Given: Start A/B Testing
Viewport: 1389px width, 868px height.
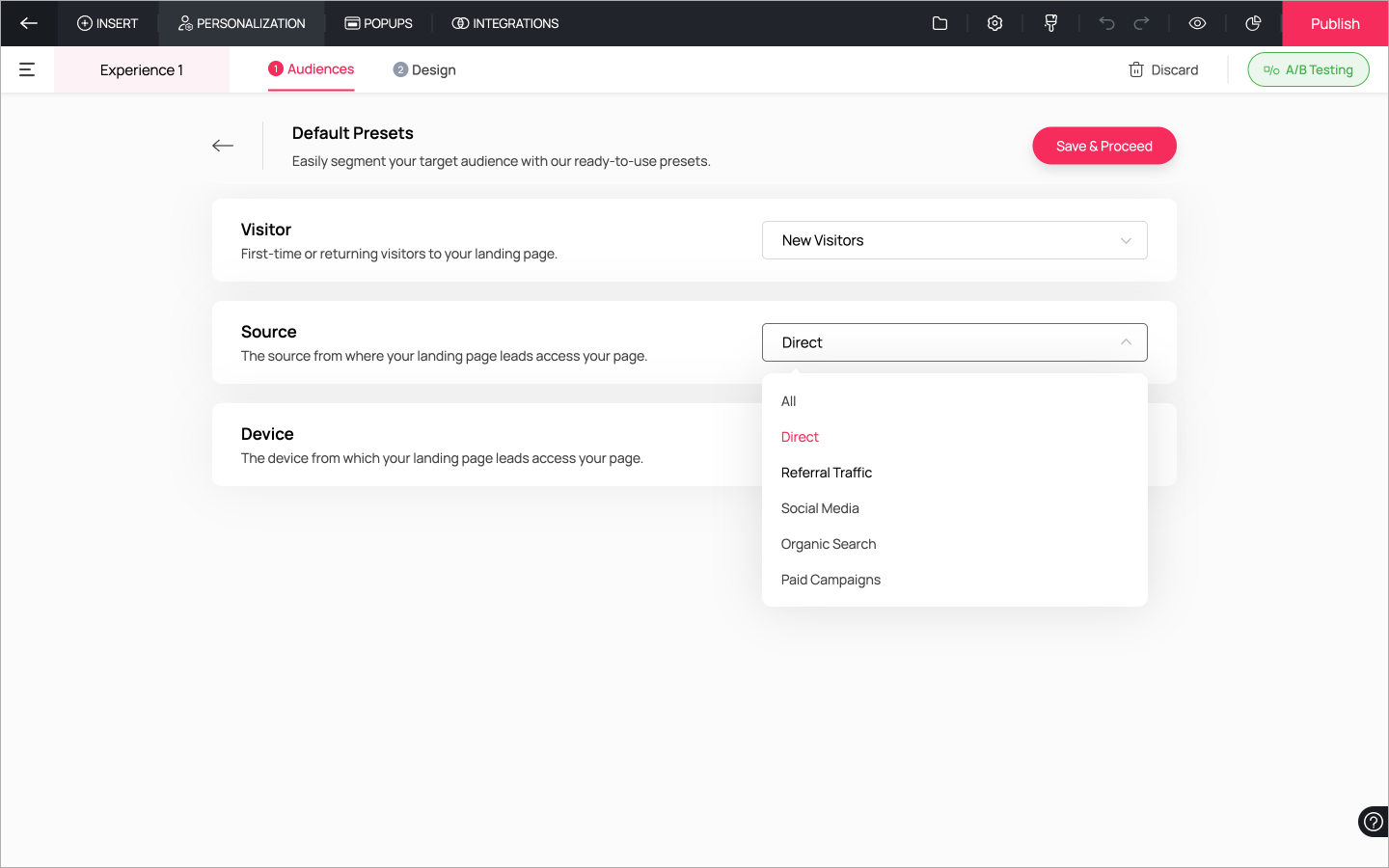Looking at the screenshot, I should [x=1308, y=69].
